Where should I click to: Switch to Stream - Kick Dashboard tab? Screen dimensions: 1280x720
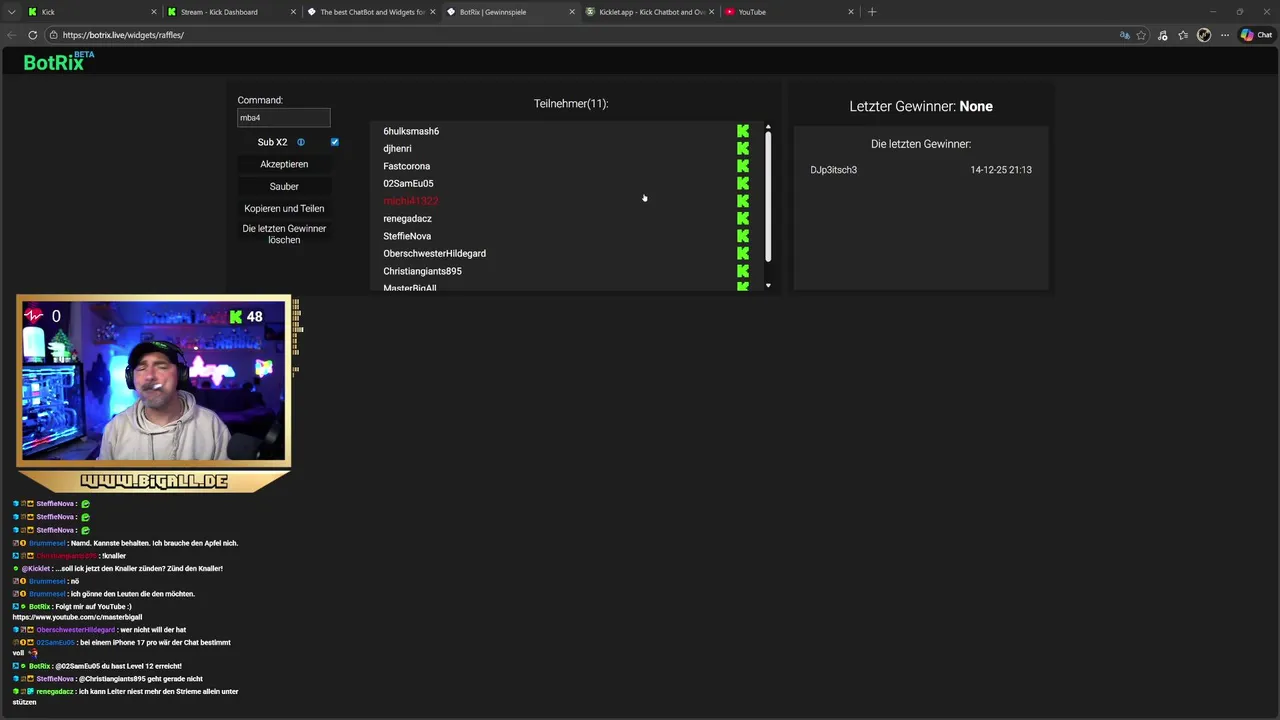pyautogui.click(x=232, y=12)
